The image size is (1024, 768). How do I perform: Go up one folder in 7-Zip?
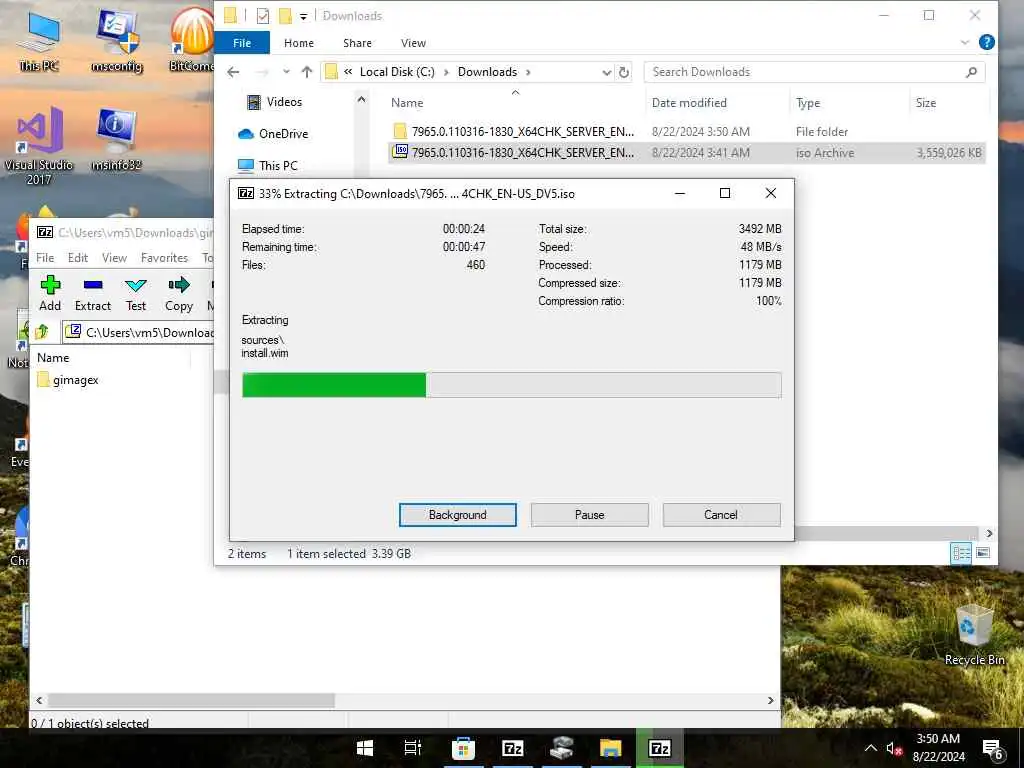42,332
